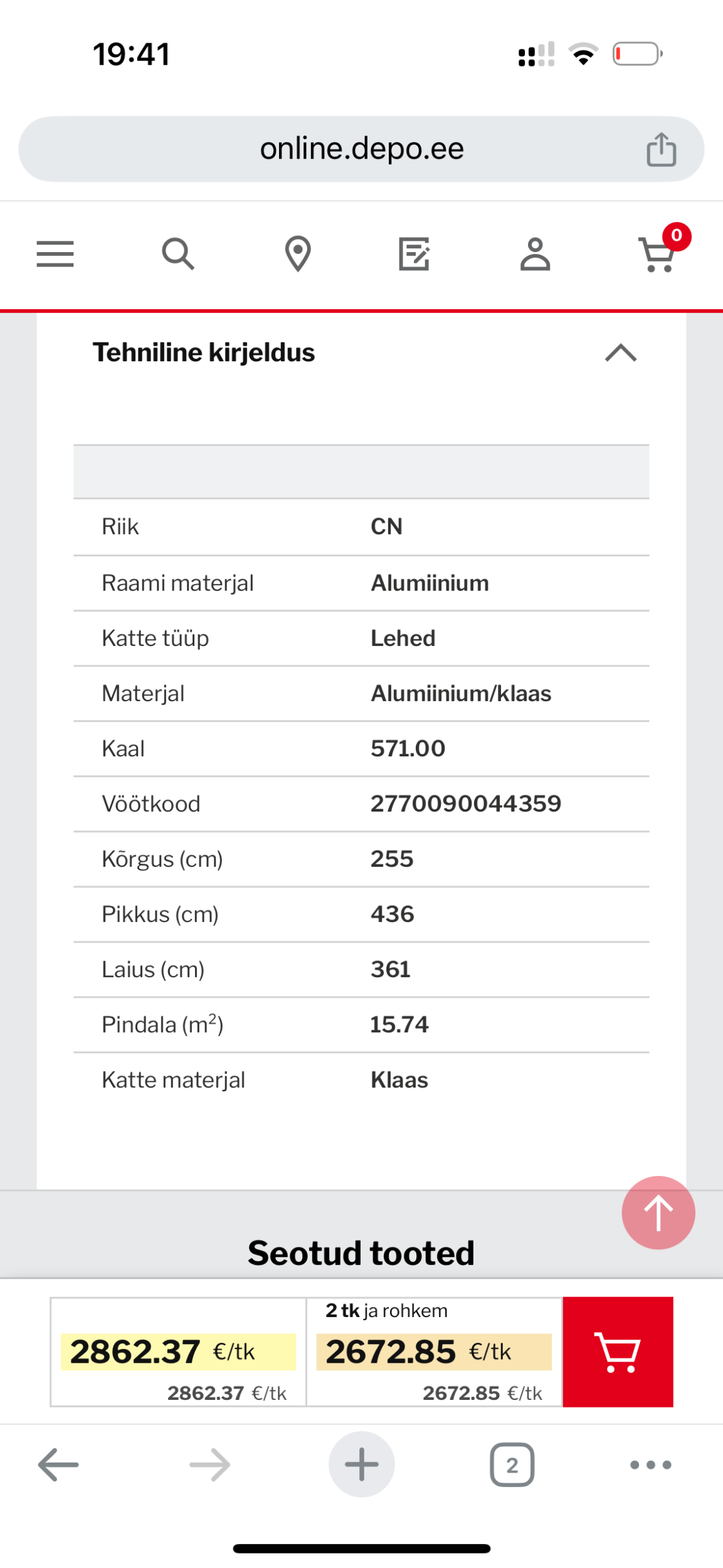Screen dimensions: 723x1568
Task: Tap the Seotud tooted heading
Action: pos(361,1253)
